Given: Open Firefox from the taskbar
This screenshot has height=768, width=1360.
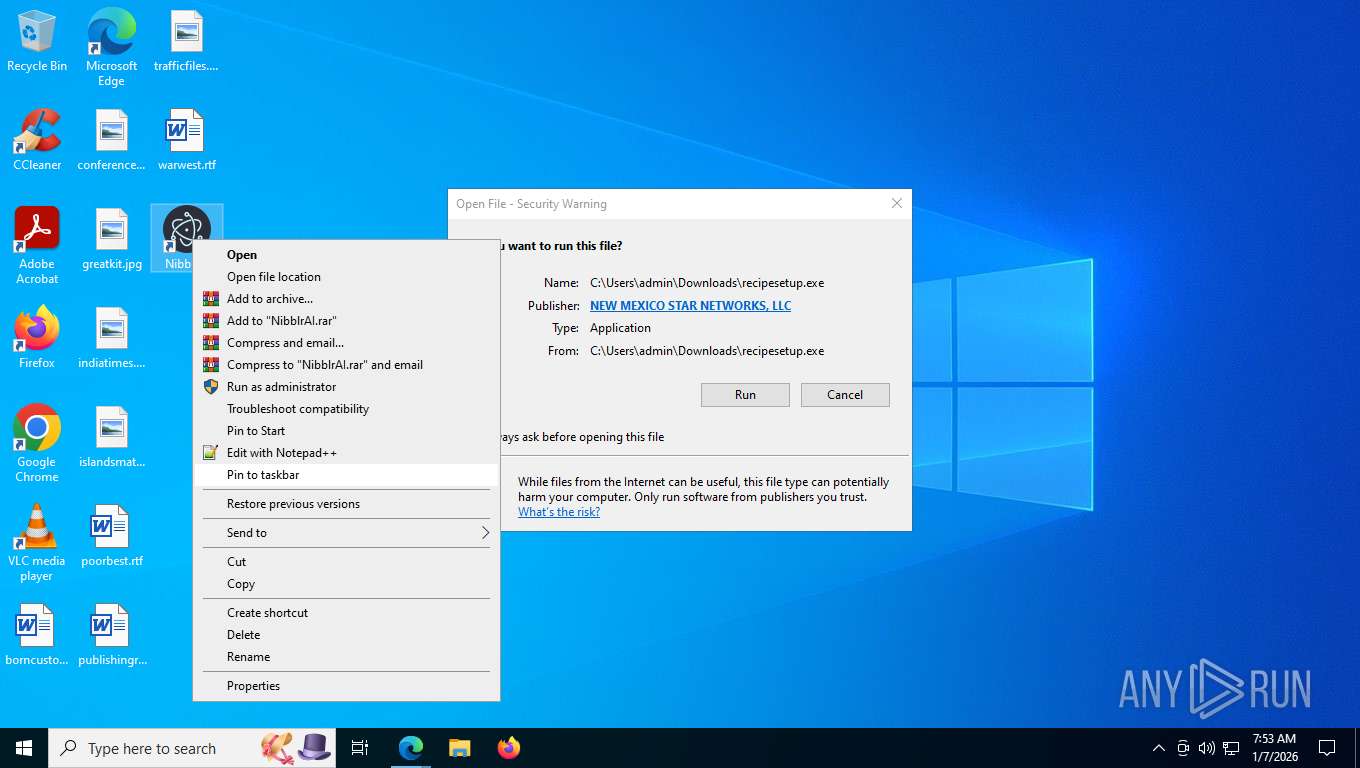Looking at the screenshot, I should tap(509, 748).
